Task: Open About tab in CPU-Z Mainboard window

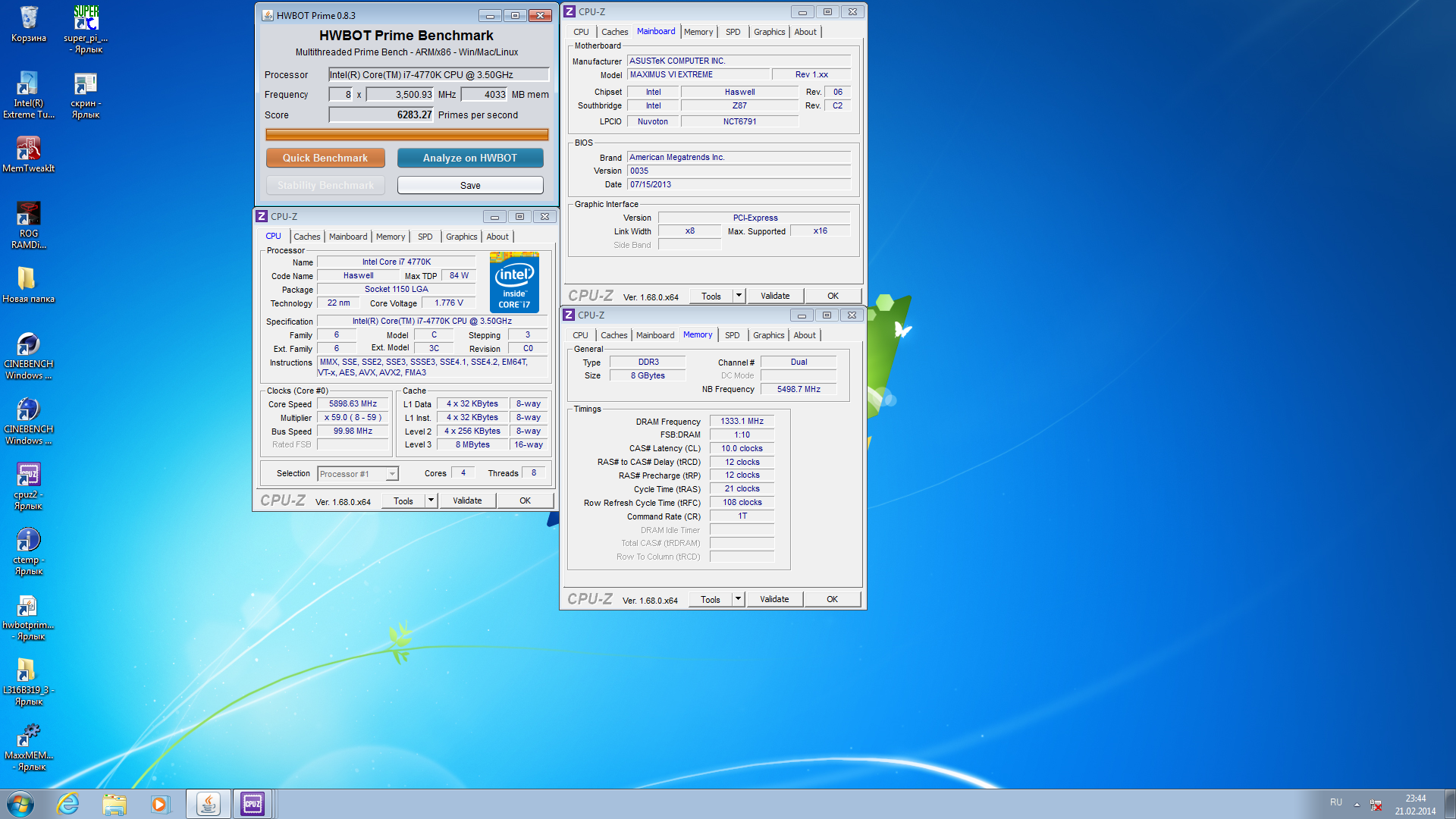Action: [x=805, y=32]
